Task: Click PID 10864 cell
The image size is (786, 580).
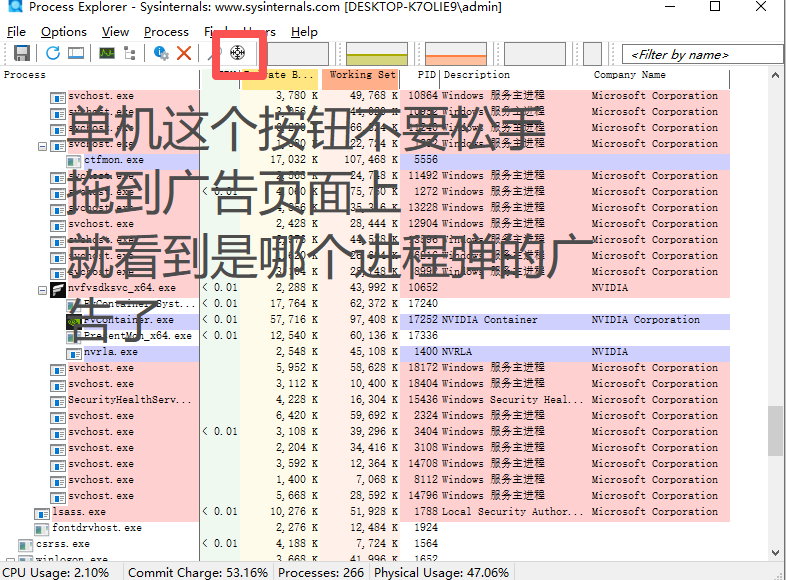Action: (x=423, y=96)
